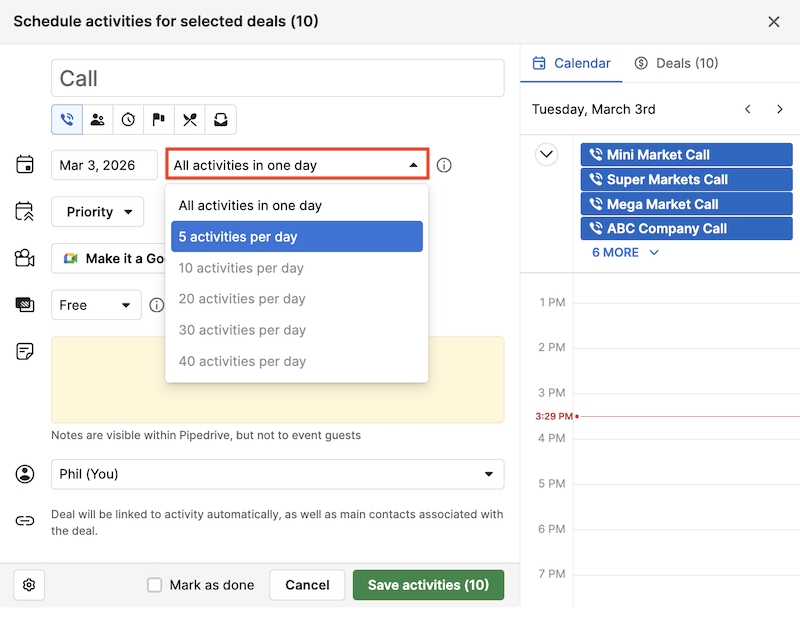The height and width of the screenshot is (621, 800).
Task: Open the Free availability dropdown
Action: [96, 305]
